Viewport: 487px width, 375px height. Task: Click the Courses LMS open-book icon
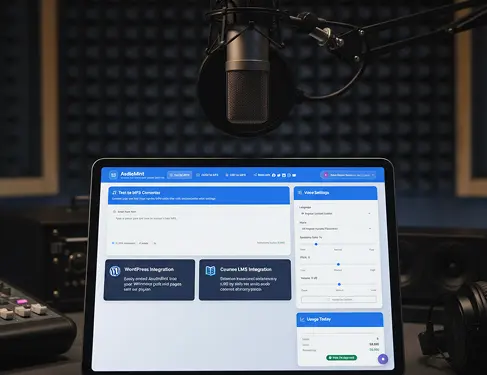210,271
